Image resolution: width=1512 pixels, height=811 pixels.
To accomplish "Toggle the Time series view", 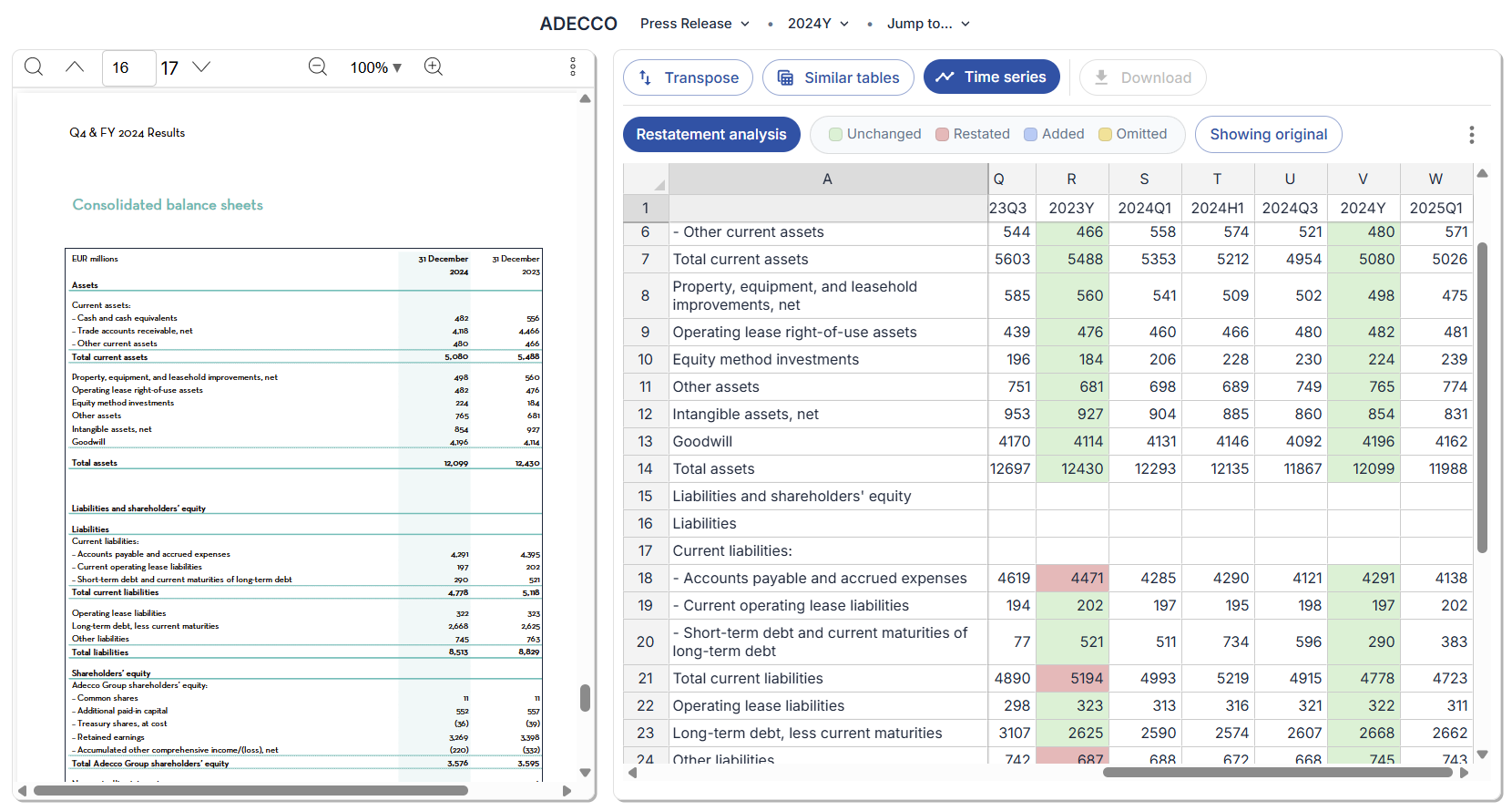I will pyautogui.click(x=991, y=77).
